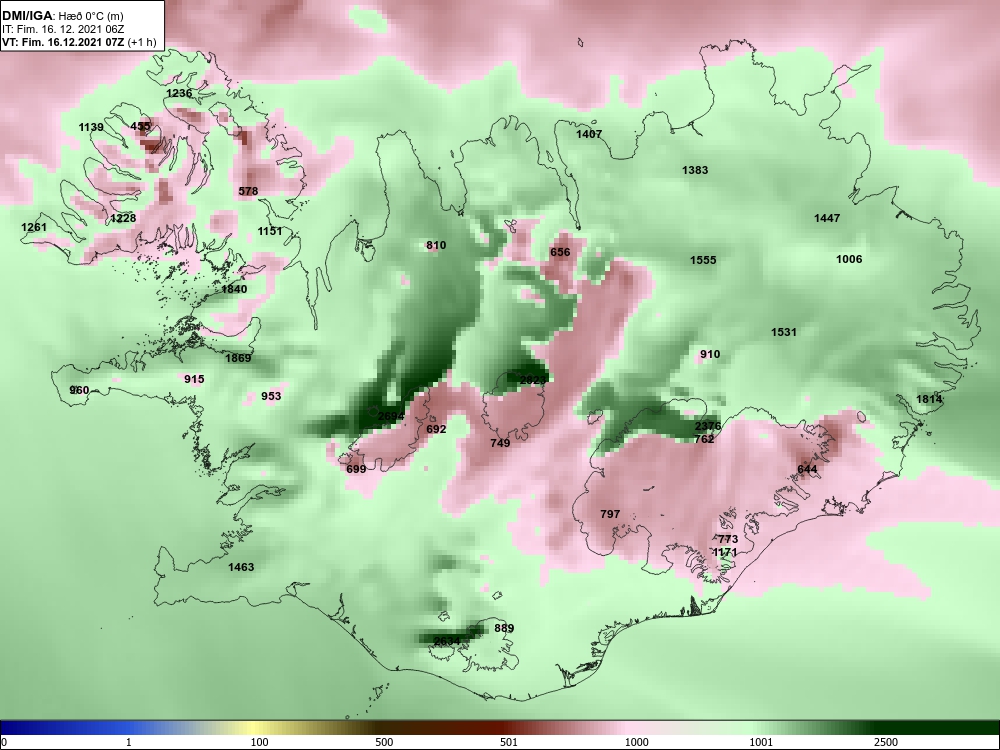Click the map value 1006
The width and height of the screenshot is (1000, 750).
(x=849, y=259)
